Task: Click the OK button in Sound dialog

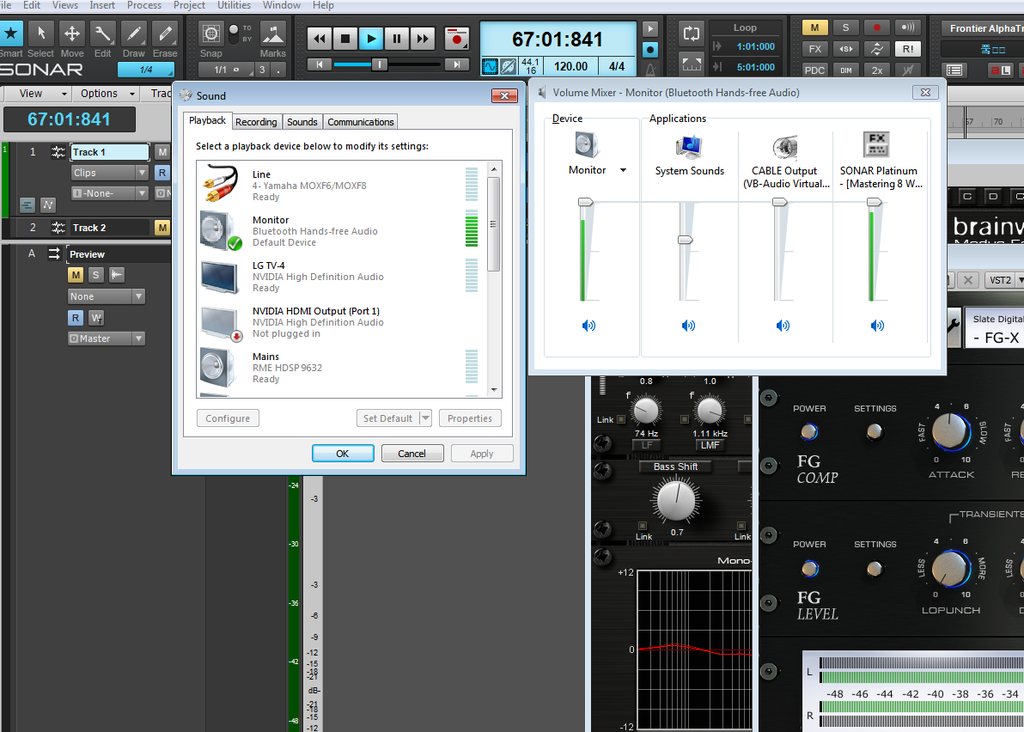Action: pos(342,453)
